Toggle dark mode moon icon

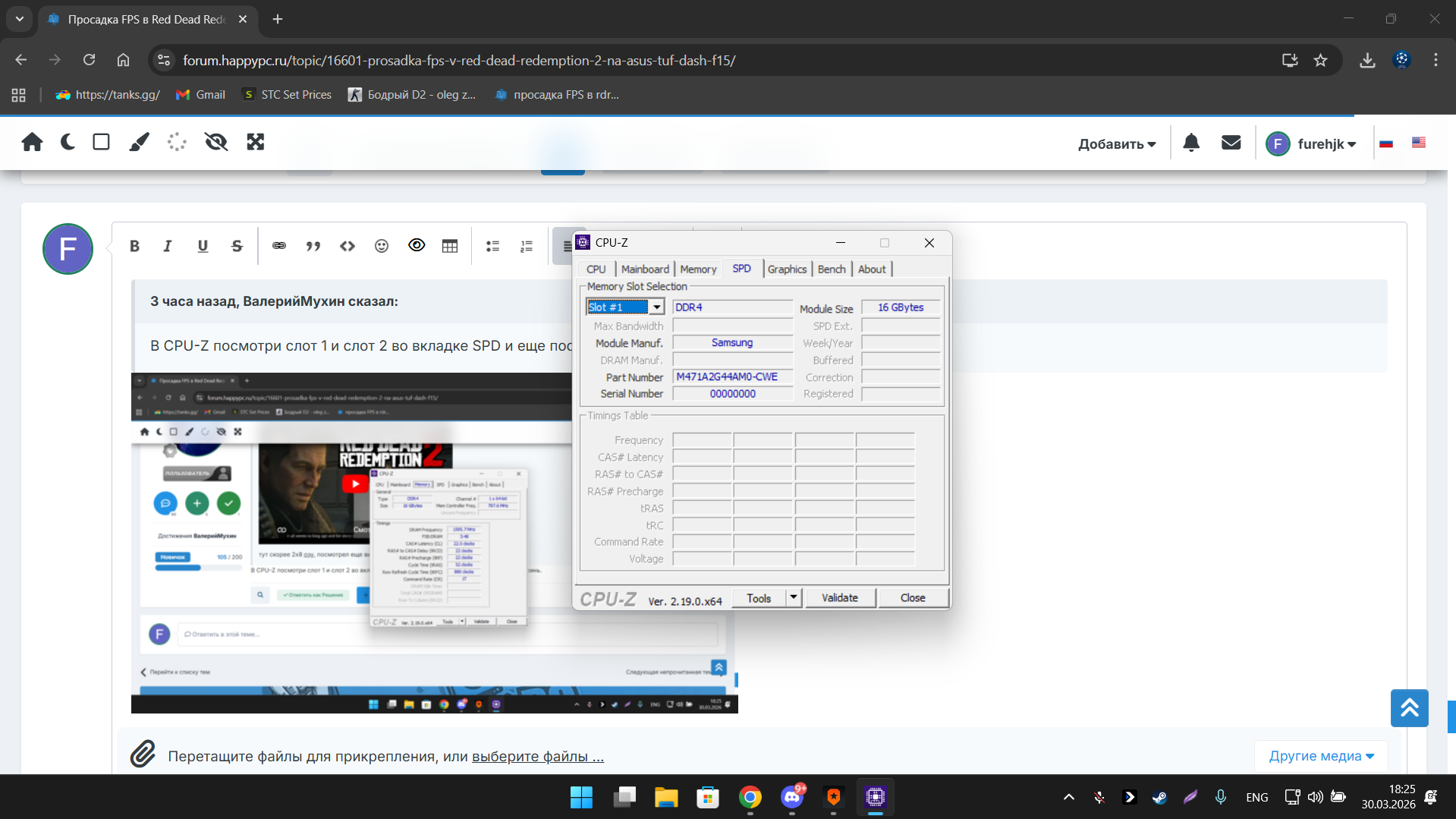[x=68, y=142]
